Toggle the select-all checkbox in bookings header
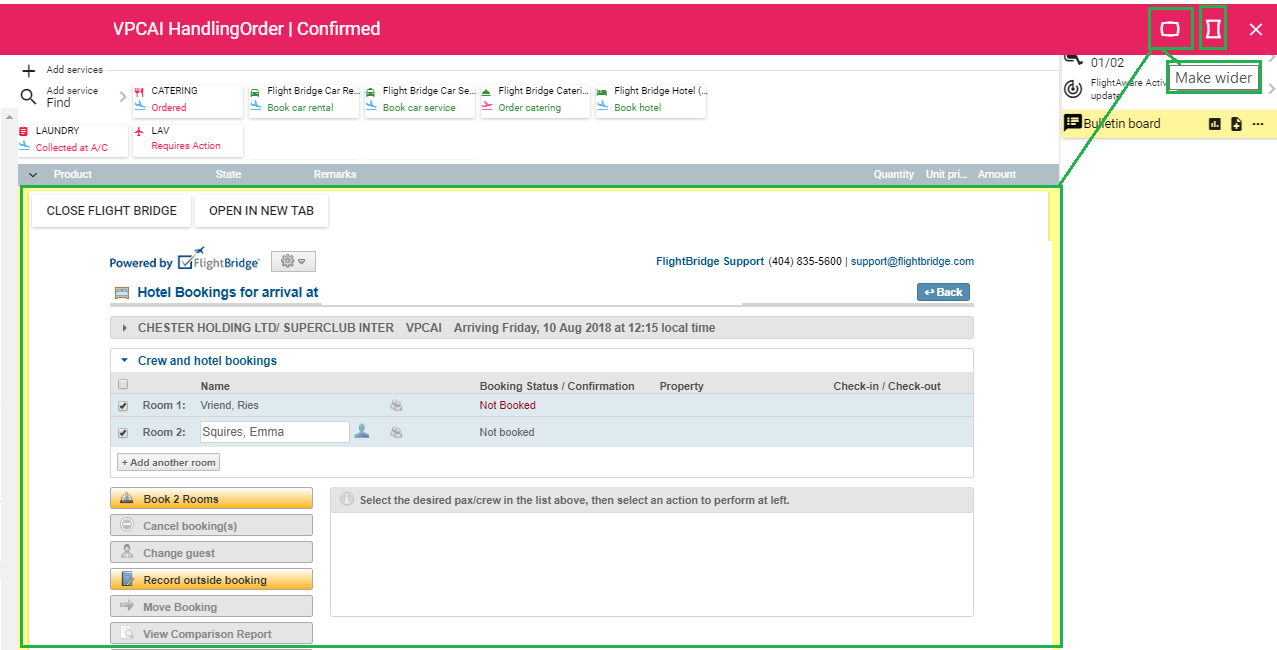The image size is (1277, 650). 123,384
